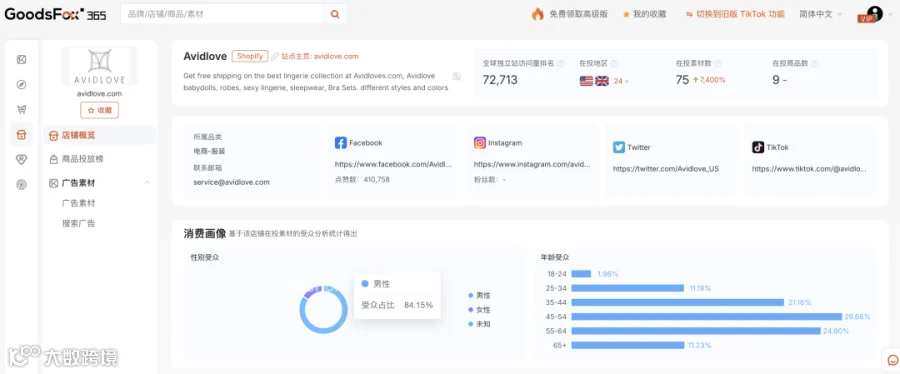Click the US flag icon
900x374 pixels.
[586, 81]
